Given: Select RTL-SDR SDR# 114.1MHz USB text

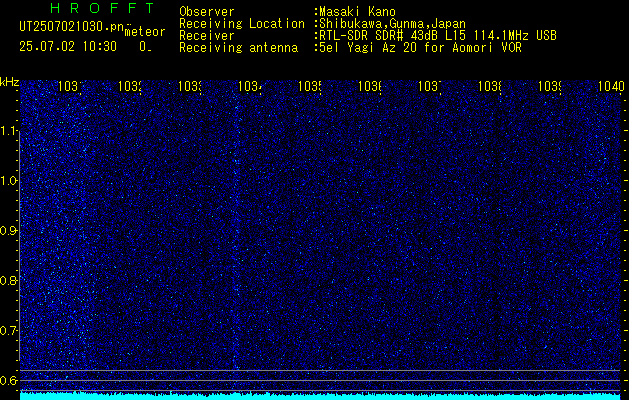Looking at the screenshot, I should click(x=438, y=36).
